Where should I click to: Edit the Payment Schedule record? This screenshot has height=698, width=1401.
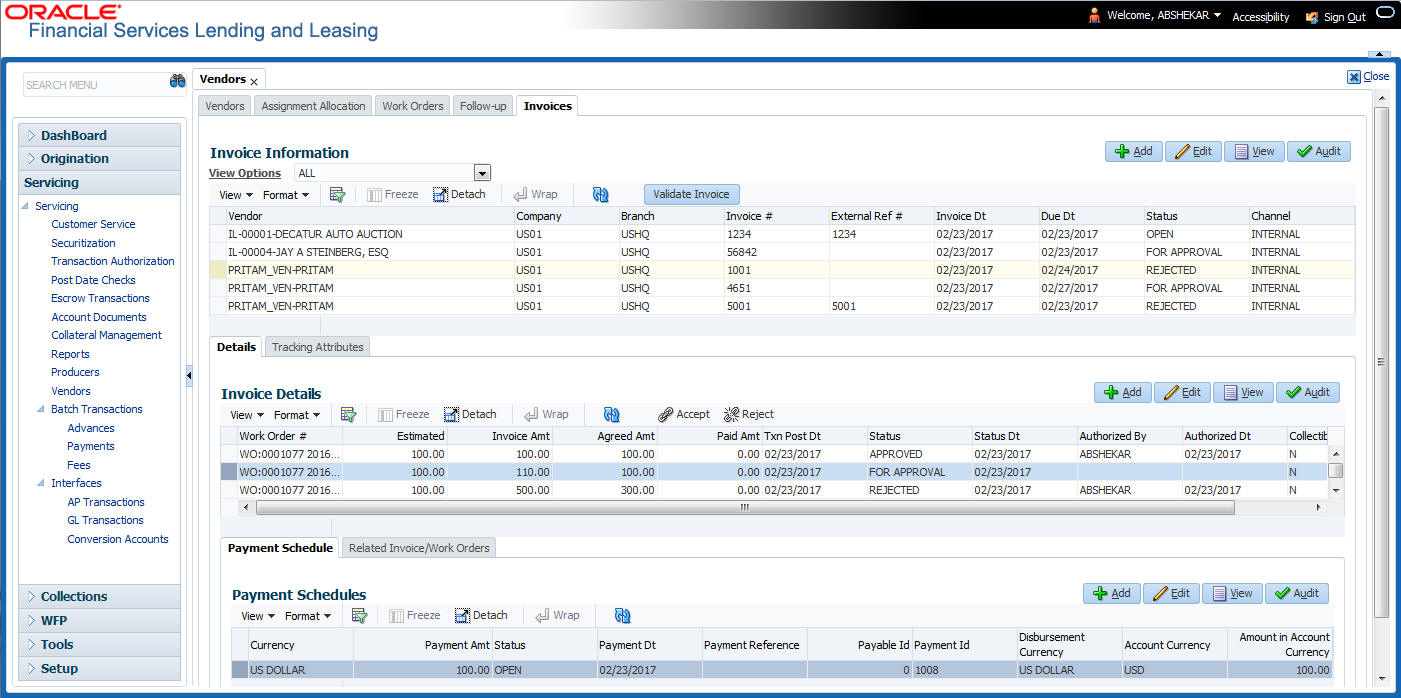[x=1171, y=593]
